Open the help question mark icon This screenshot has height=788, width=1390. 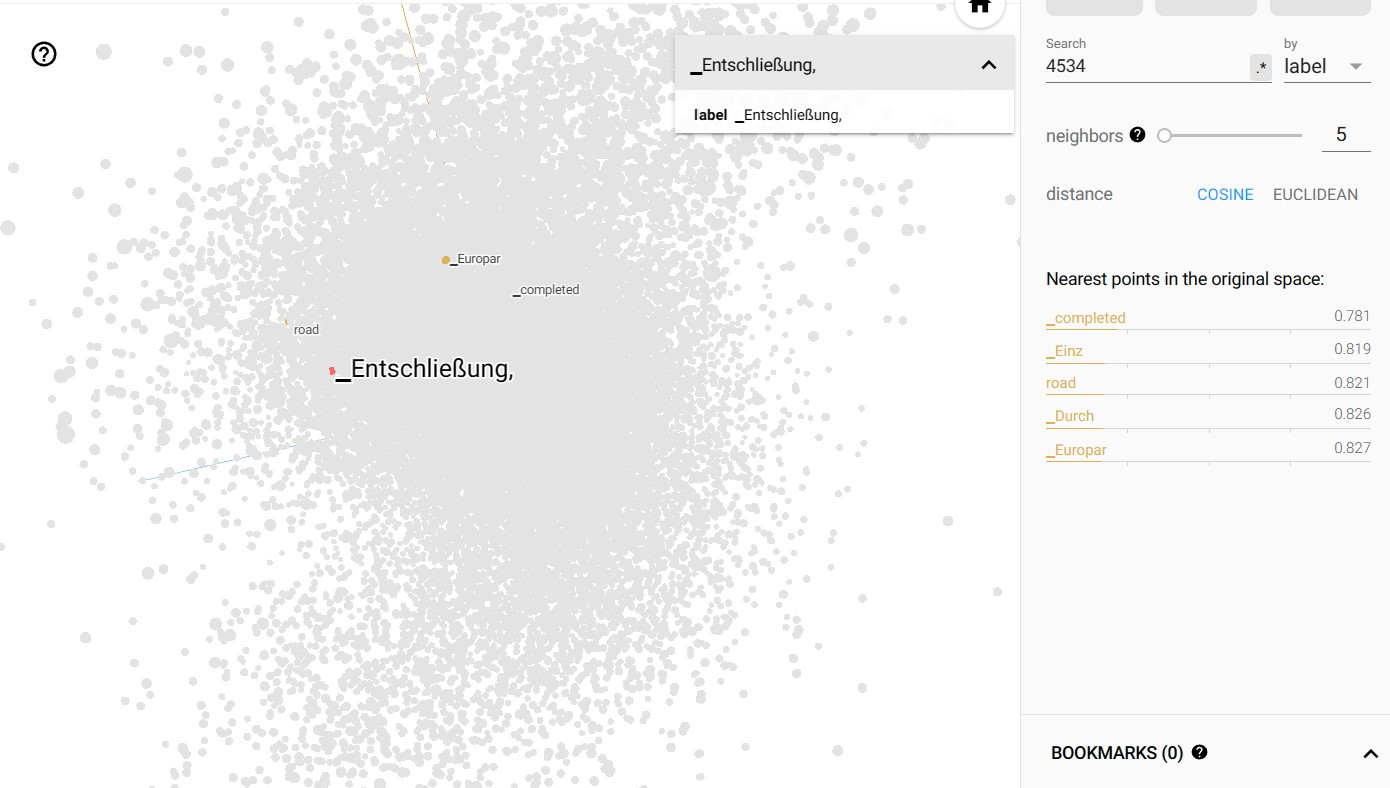point(43,54)
